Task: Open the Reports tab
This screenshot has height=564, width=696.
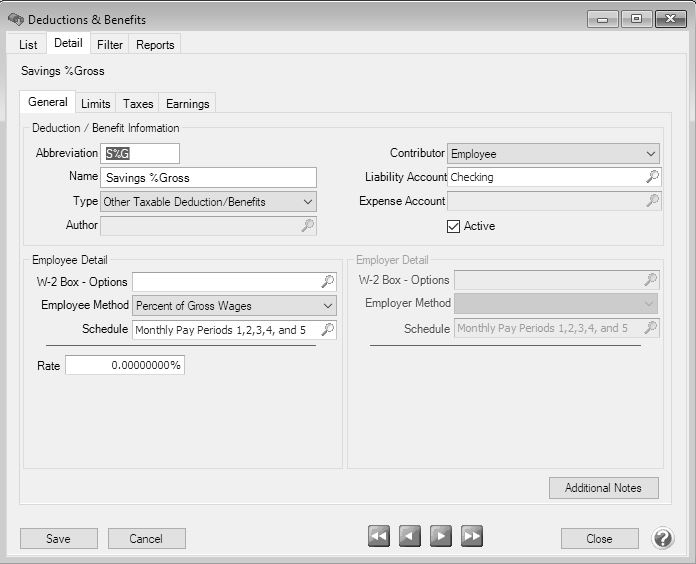Action: (x=155, y=45)
